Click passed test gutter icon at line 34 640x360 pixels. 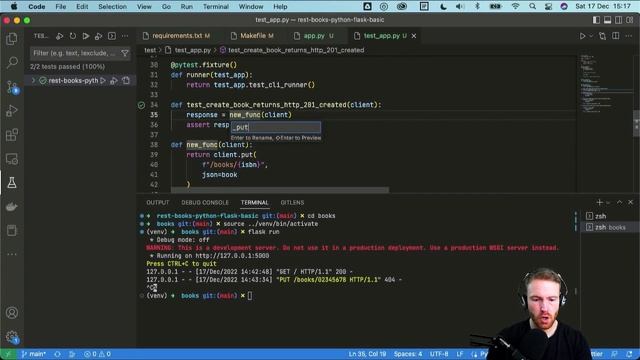(141, 105)
